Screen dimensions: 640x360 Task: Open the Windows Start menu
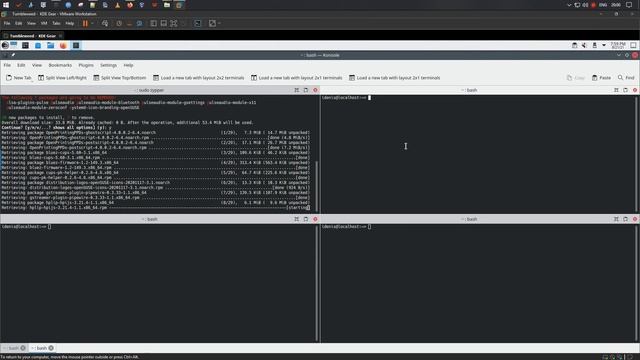(6, 5)
